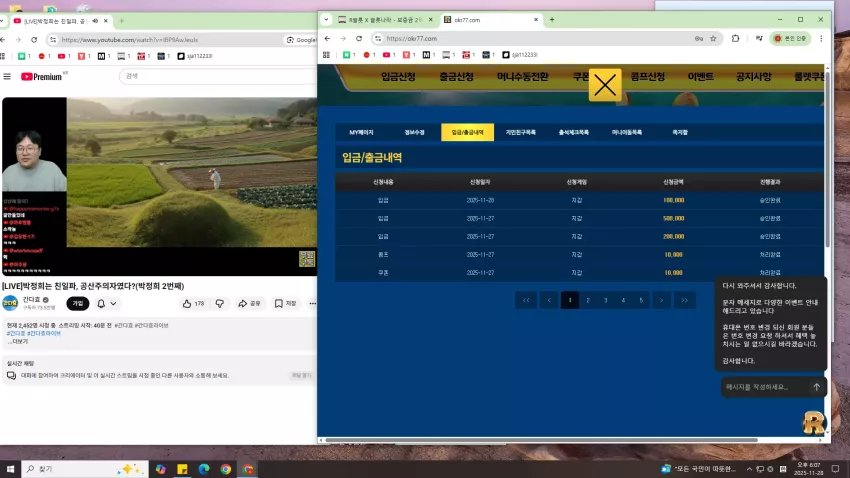Save the video with the 저장 button
Screen dimensions: 850x478
[x=285, y=303]
